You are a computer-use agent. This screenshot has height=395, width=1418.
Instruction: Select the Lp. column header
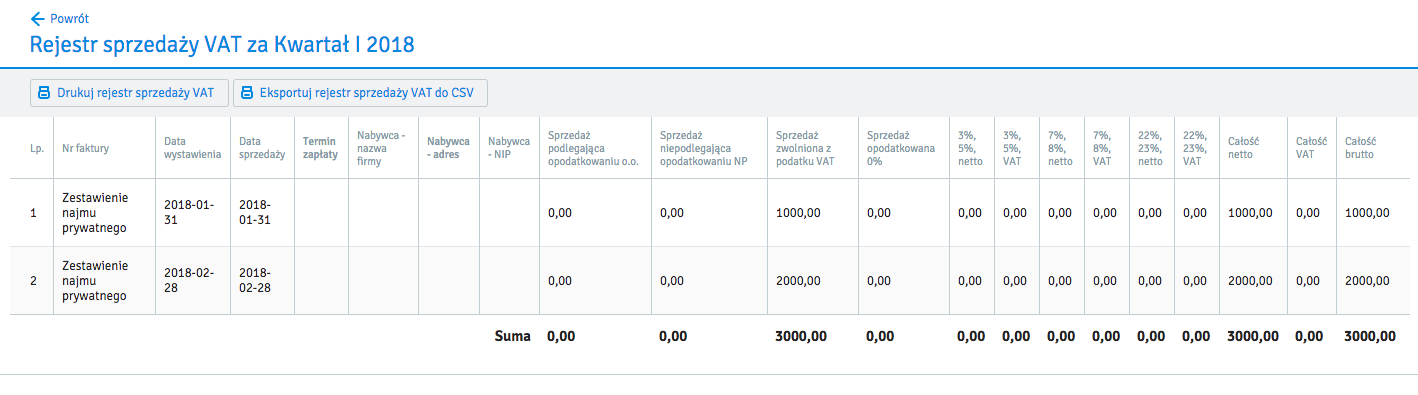pyautogui.click(x=36, y=148)
